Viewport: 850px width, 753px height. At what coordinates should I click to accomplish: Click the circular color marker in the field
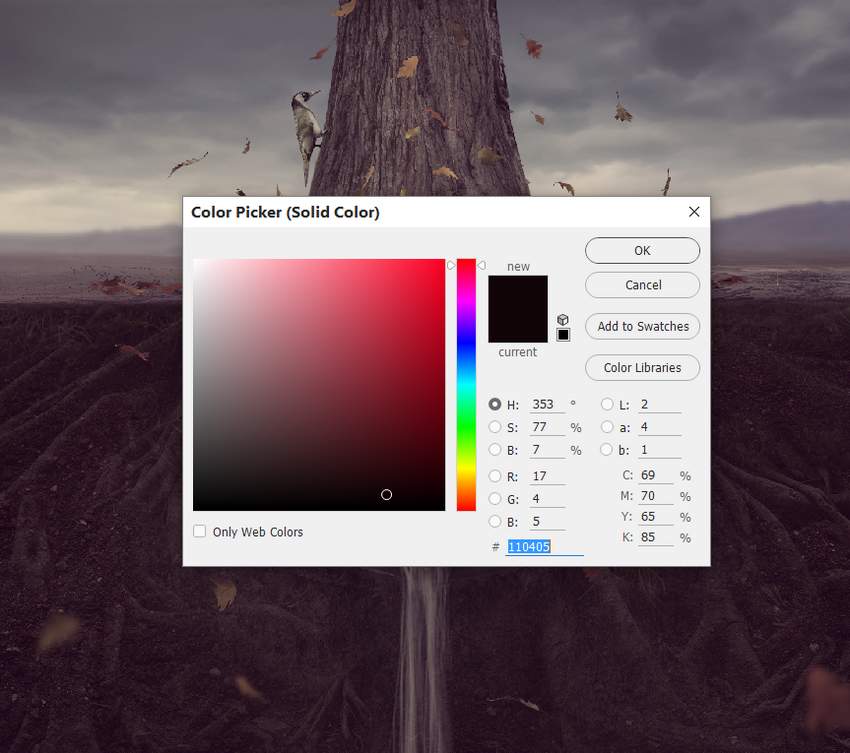click(x=387, y=494)
